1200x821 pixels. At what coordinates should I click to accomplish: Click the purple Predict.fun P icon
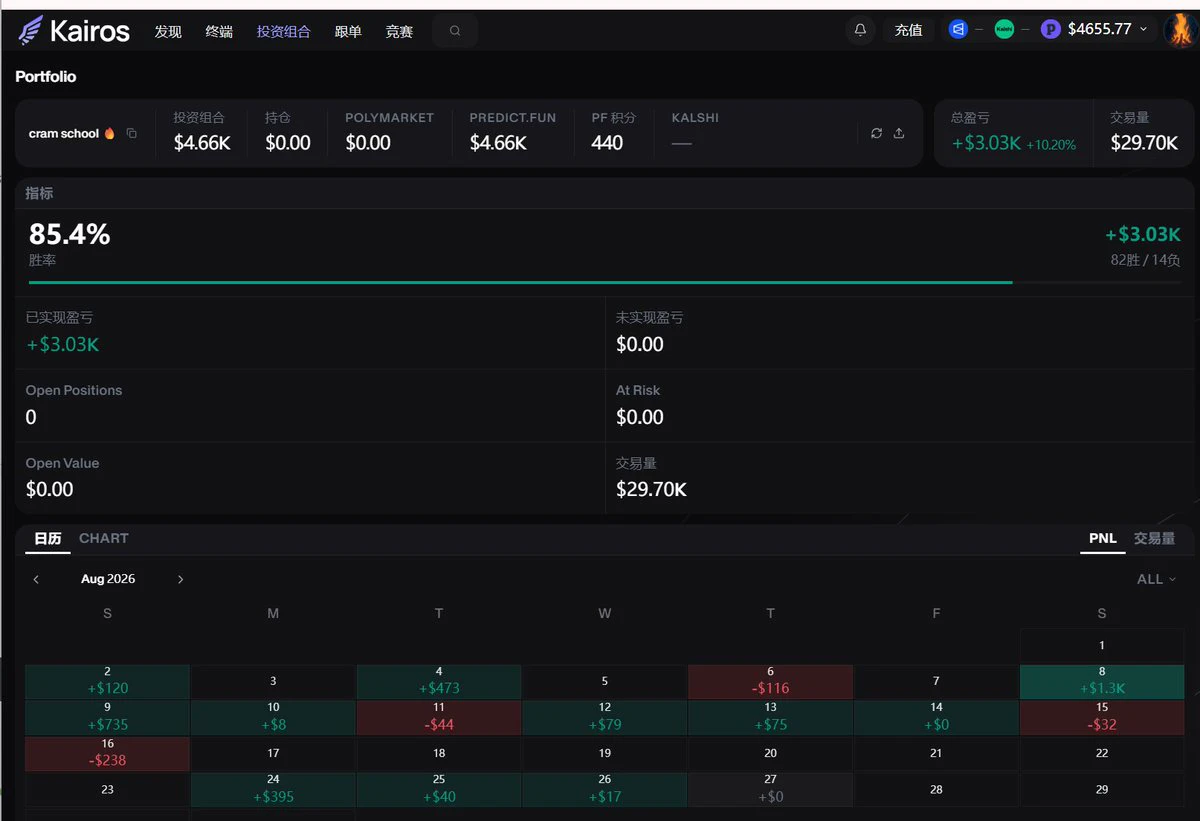(1050, 30)
